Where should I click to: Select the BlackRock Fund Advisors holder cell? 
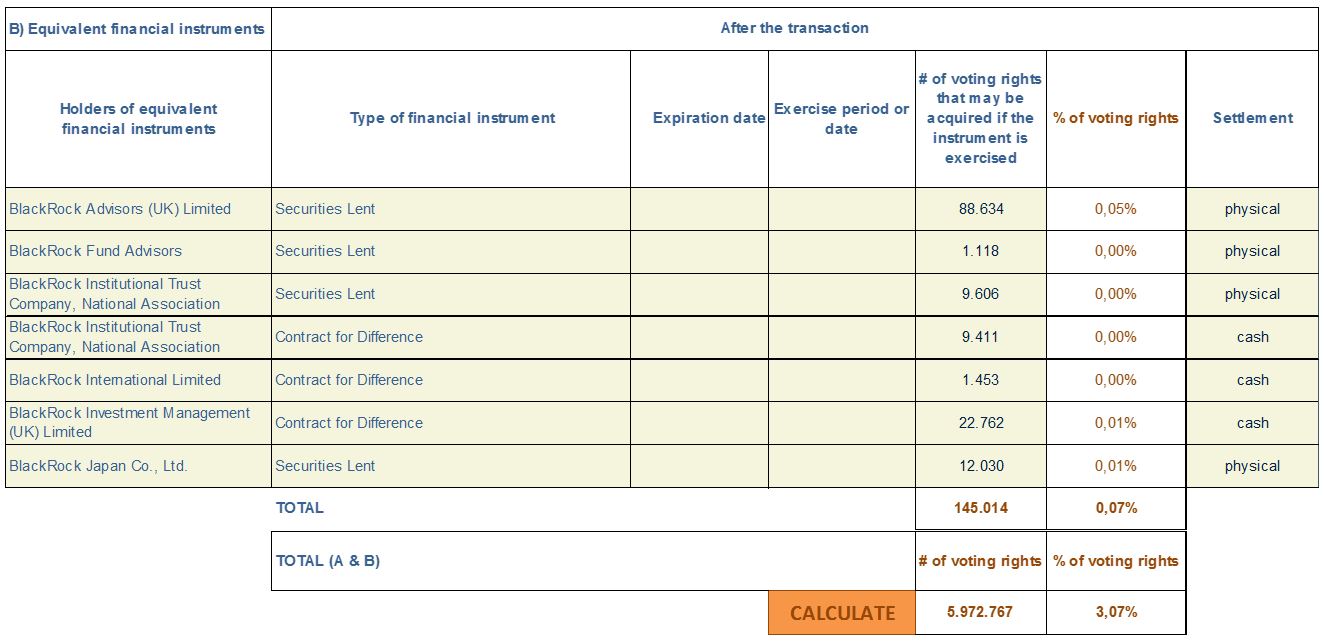(x=139, y=251)
